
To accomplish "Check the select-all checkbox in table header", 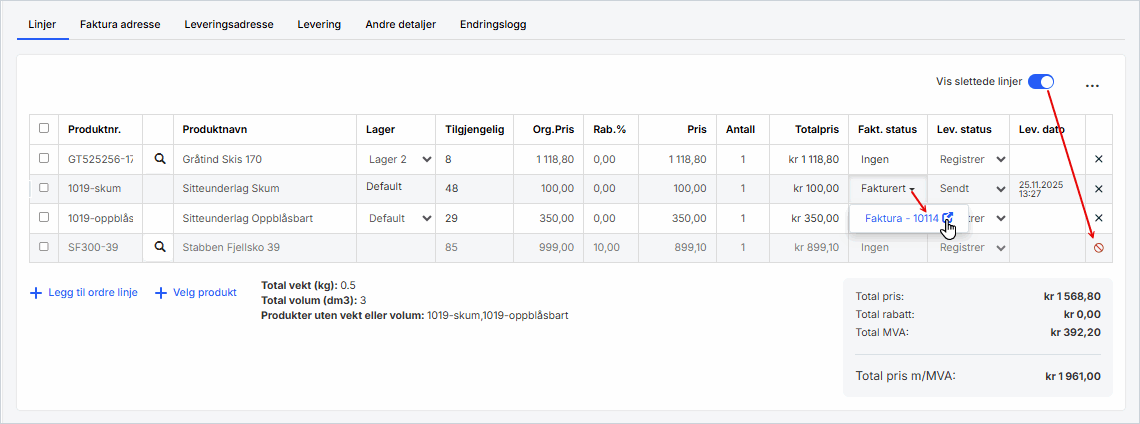I will pos(43,129).
